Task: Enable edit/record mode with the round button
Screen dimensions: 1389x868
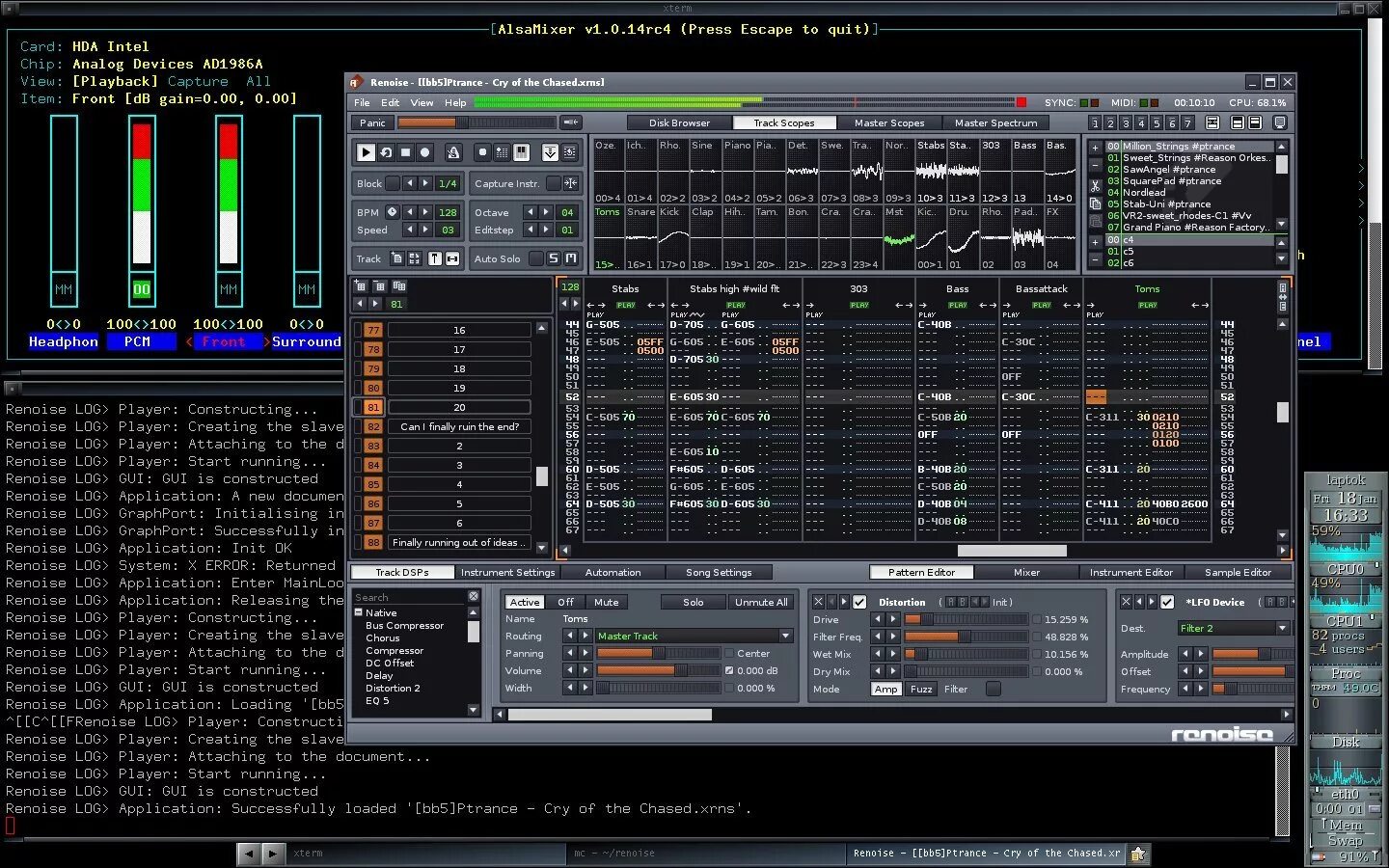Action: click(x=424, y=152)
